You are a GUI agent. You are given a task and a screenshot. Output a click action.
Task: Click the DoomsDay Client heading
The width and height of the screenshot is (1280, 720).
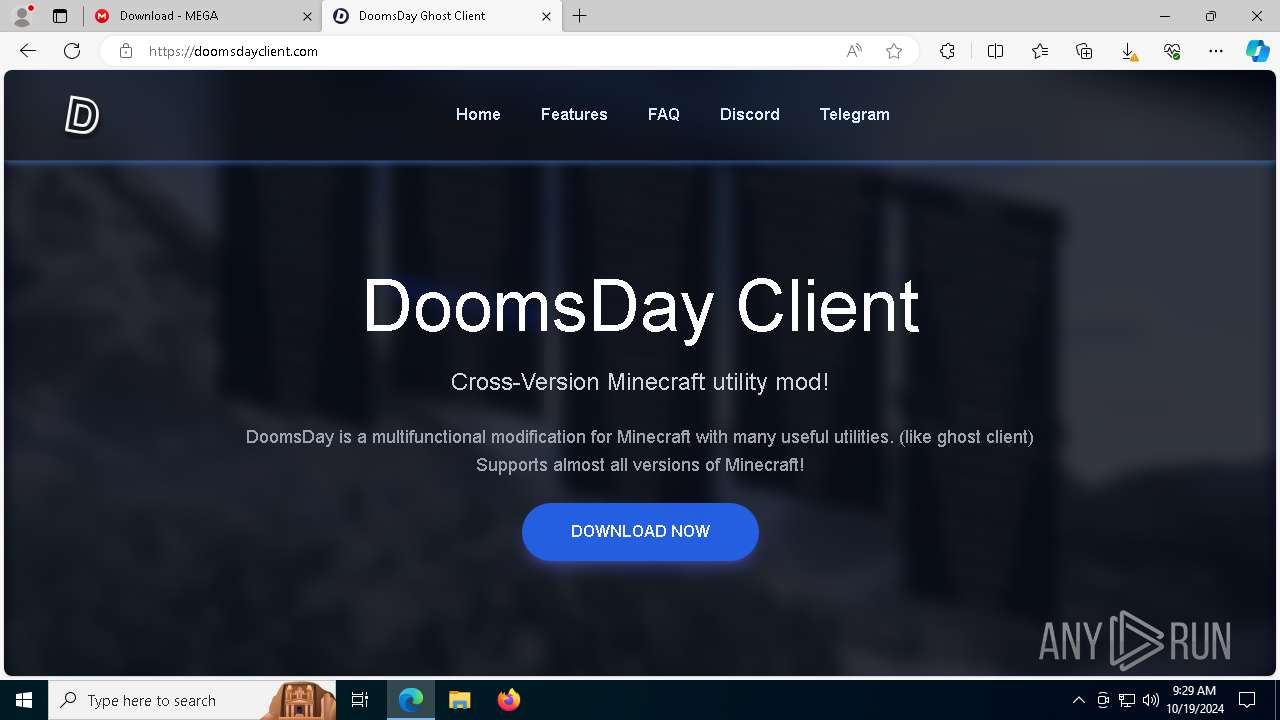[640, 306]
